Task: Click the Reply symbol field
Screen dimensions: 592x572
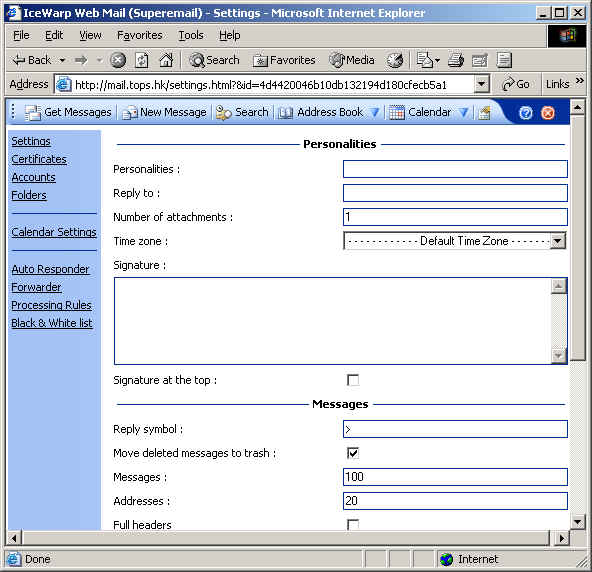Action: coord(455,429)
